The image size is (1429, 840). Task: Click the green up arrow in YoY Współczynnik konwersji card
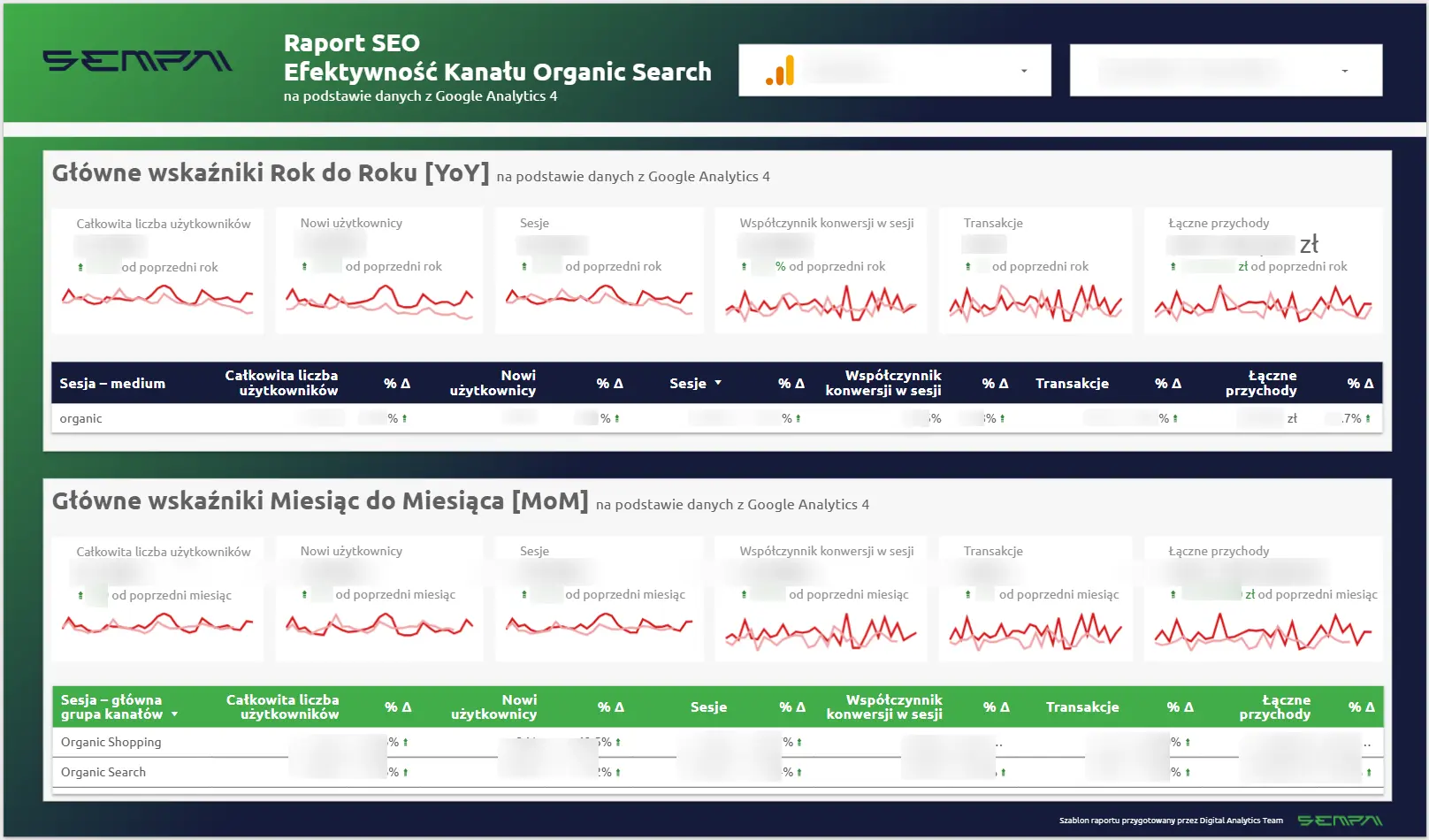(744, 266)
